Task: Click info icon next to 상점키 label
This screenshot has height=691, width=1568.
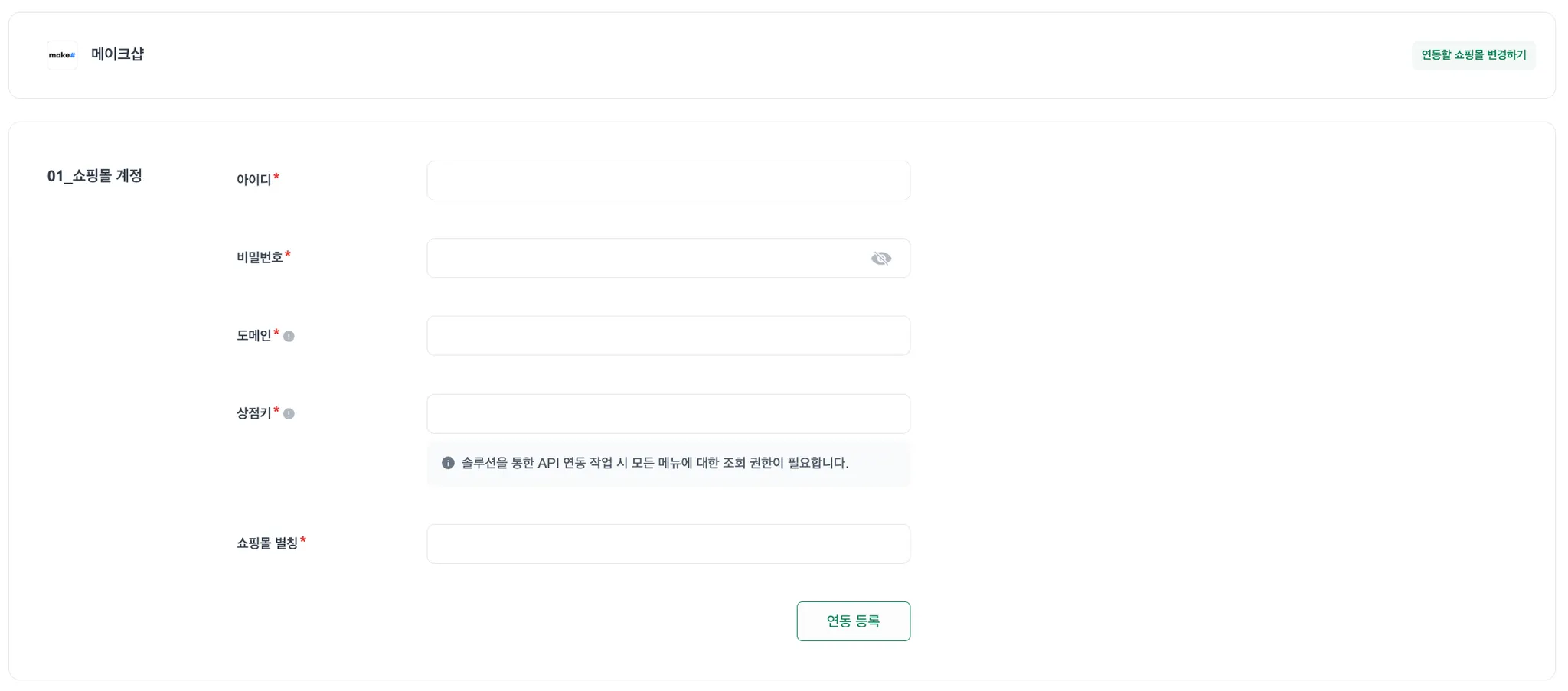Action: [289, 414]
